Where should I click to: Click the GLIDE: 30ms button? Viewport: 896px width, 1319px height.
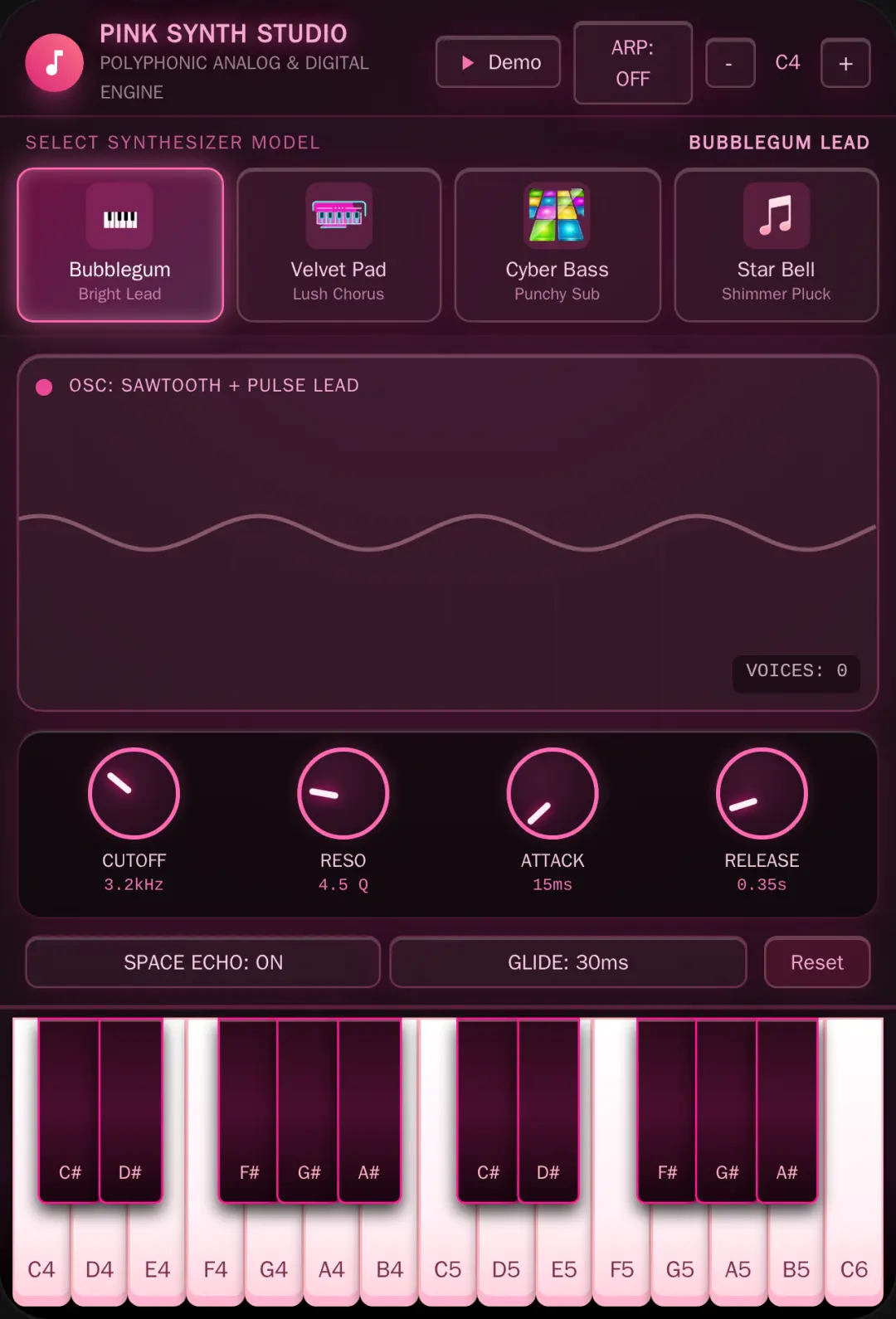click(x=568, y=962)
